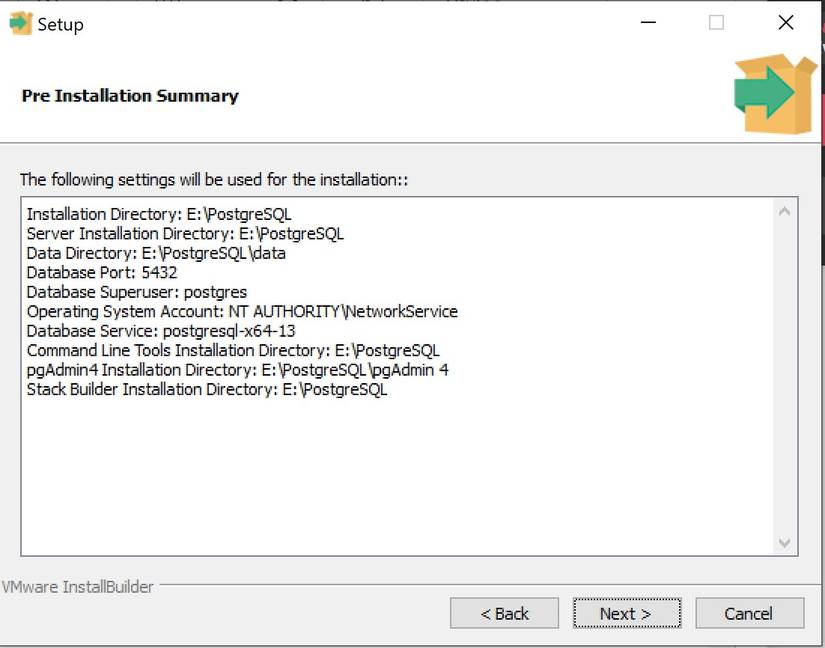The image size is (825, 648).
Task: Click the Stack Builder Installation Directory line
Action: (206, 389)
